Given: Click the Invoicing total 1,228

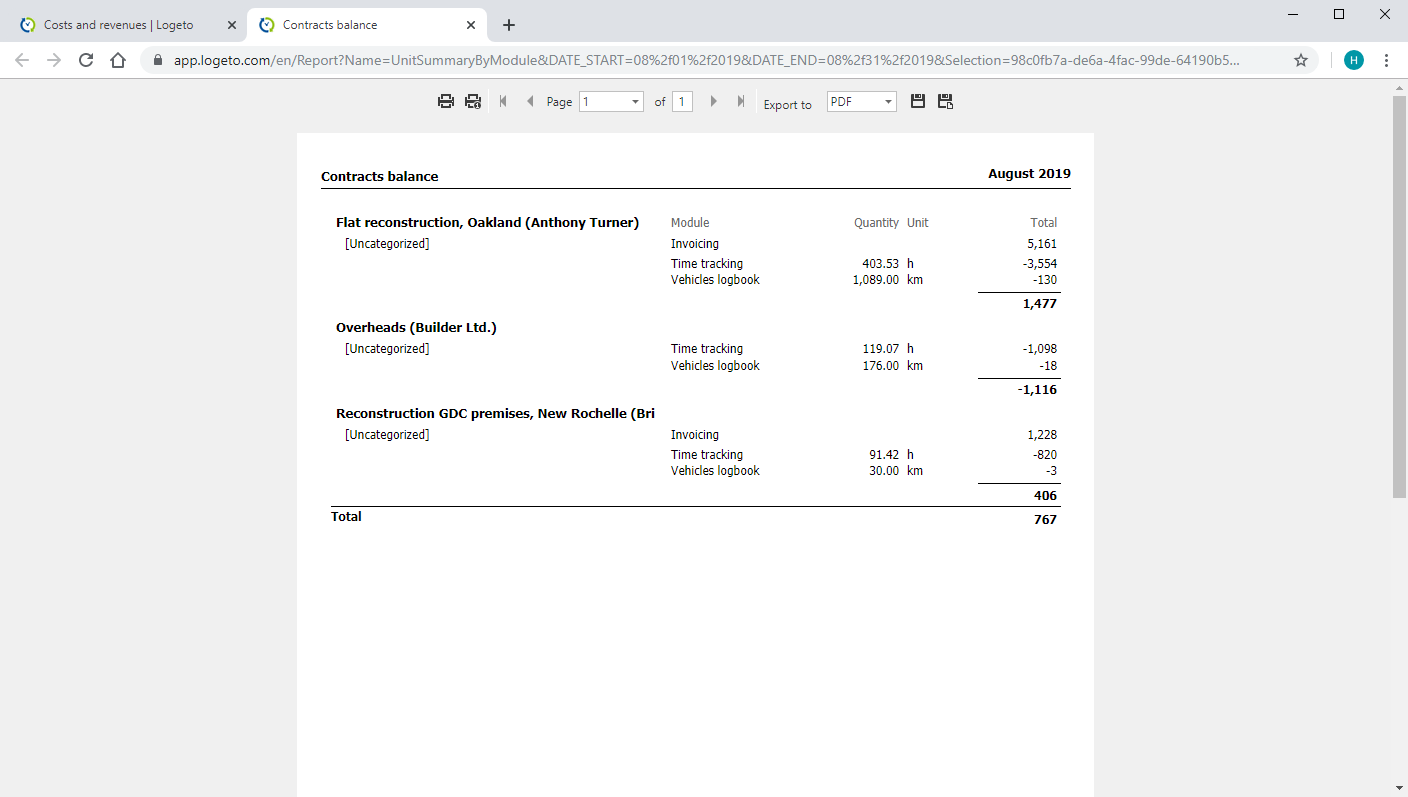Looking at the screenshot, I should tap(1042, 434).
